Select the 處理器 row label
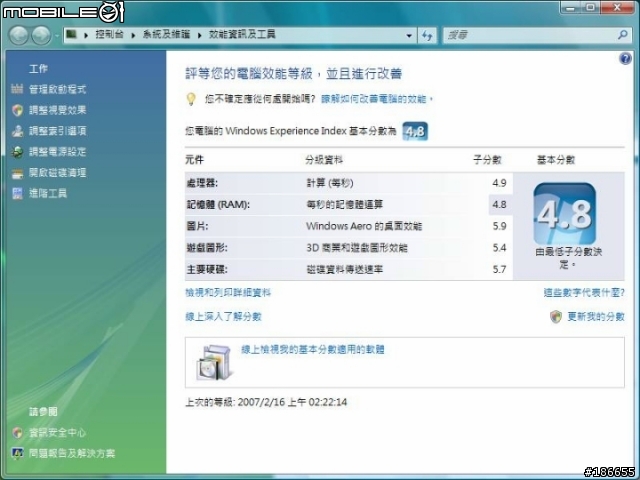Image resolution: width=640 pixels, height=480 pixels. coord(202,183)
